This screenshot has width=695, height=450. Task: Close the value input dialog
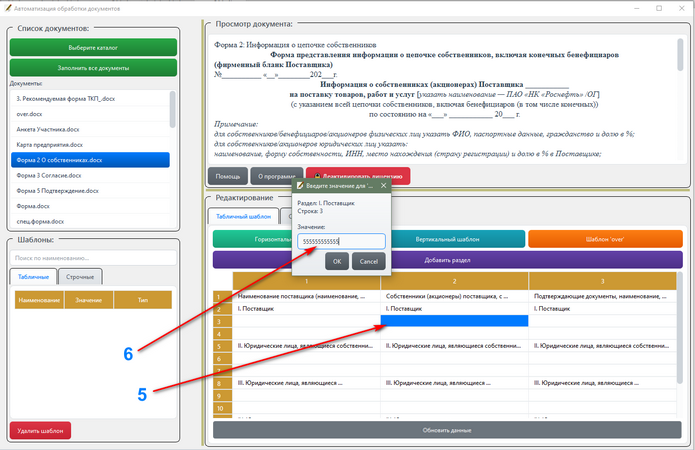[x=383, y=185]
